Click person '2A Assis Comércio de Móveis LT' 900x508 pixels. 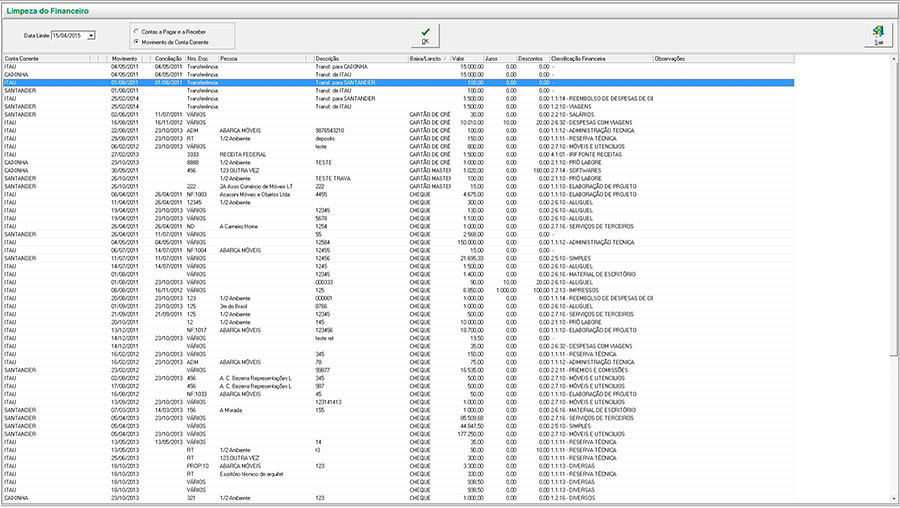[x=256, y=187]
